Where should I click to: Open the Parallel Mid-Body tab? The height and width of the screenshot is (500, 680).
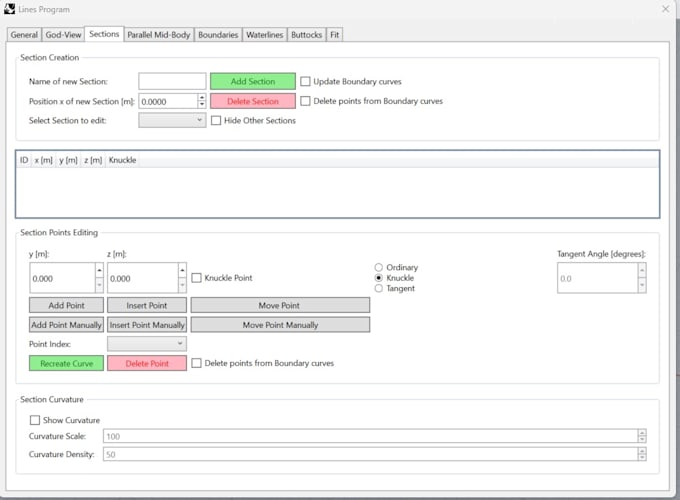pyautogui.click(x=159, y=35)
